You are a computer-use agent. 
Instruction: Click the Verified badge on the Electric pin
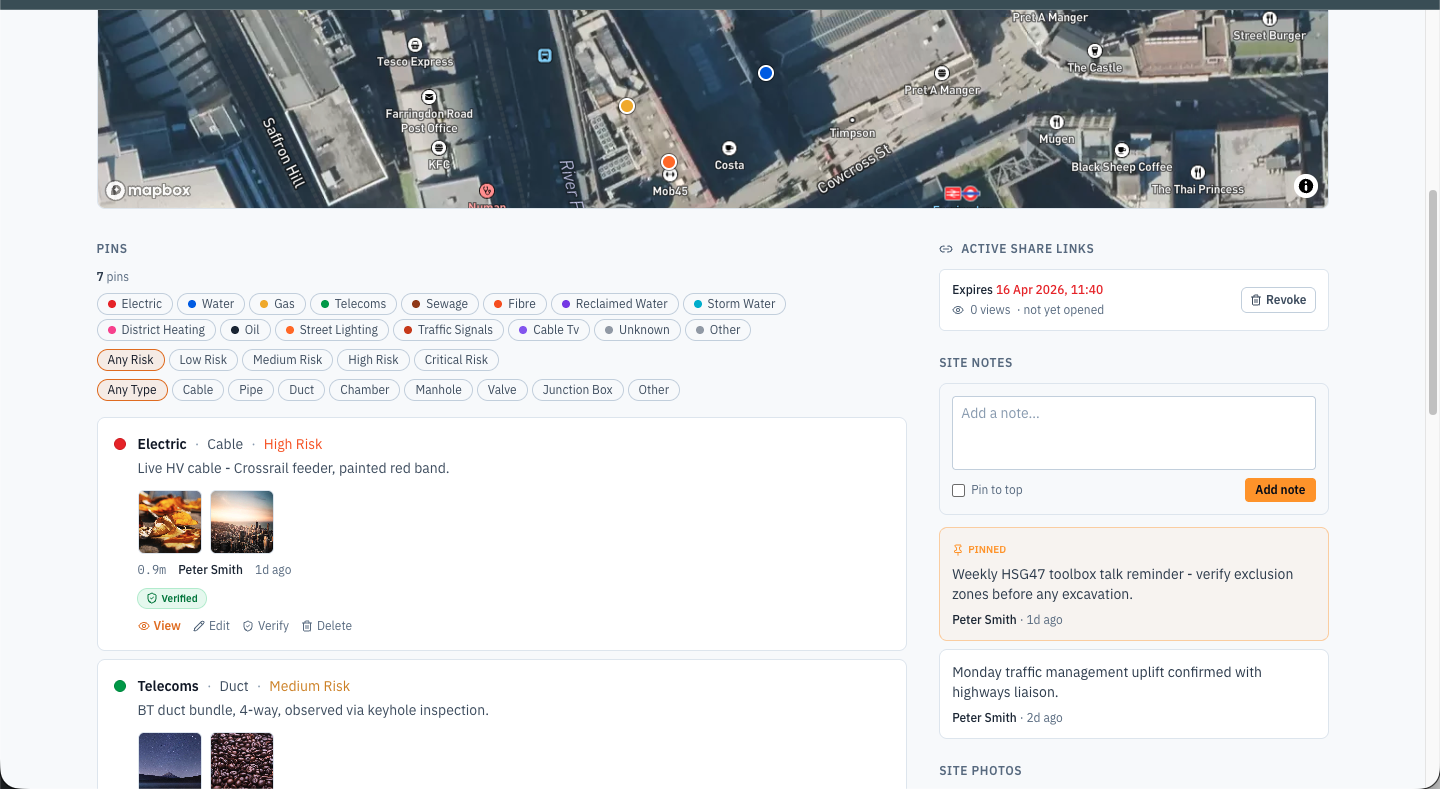point(171,597)
